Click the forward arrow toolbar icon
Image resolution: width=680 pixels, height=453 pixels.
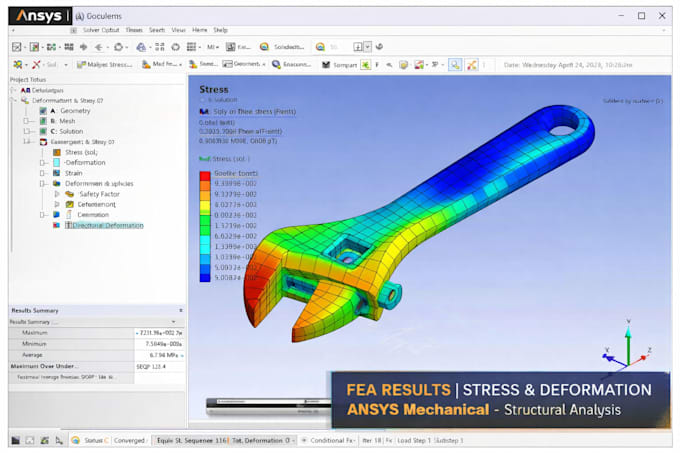click(84, 47)
